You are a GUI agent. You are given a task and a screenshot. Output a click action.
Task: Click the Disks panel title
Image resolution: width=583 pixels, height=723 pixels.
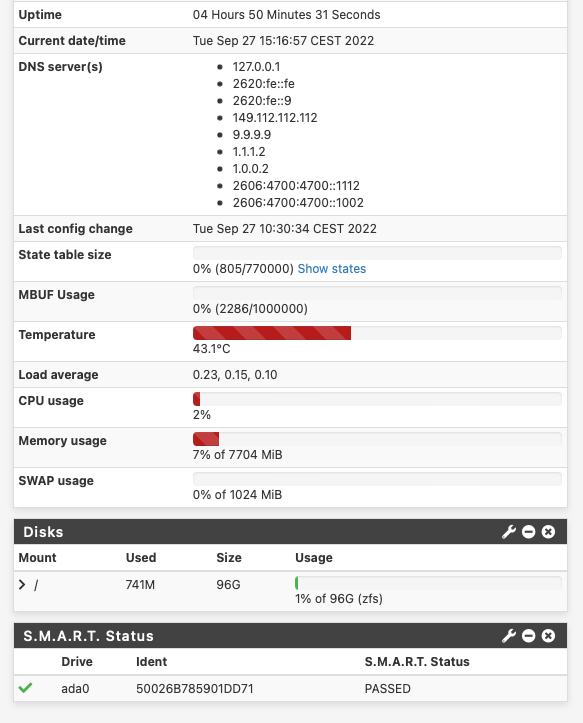pyautogui.click(x=43, y=532)
